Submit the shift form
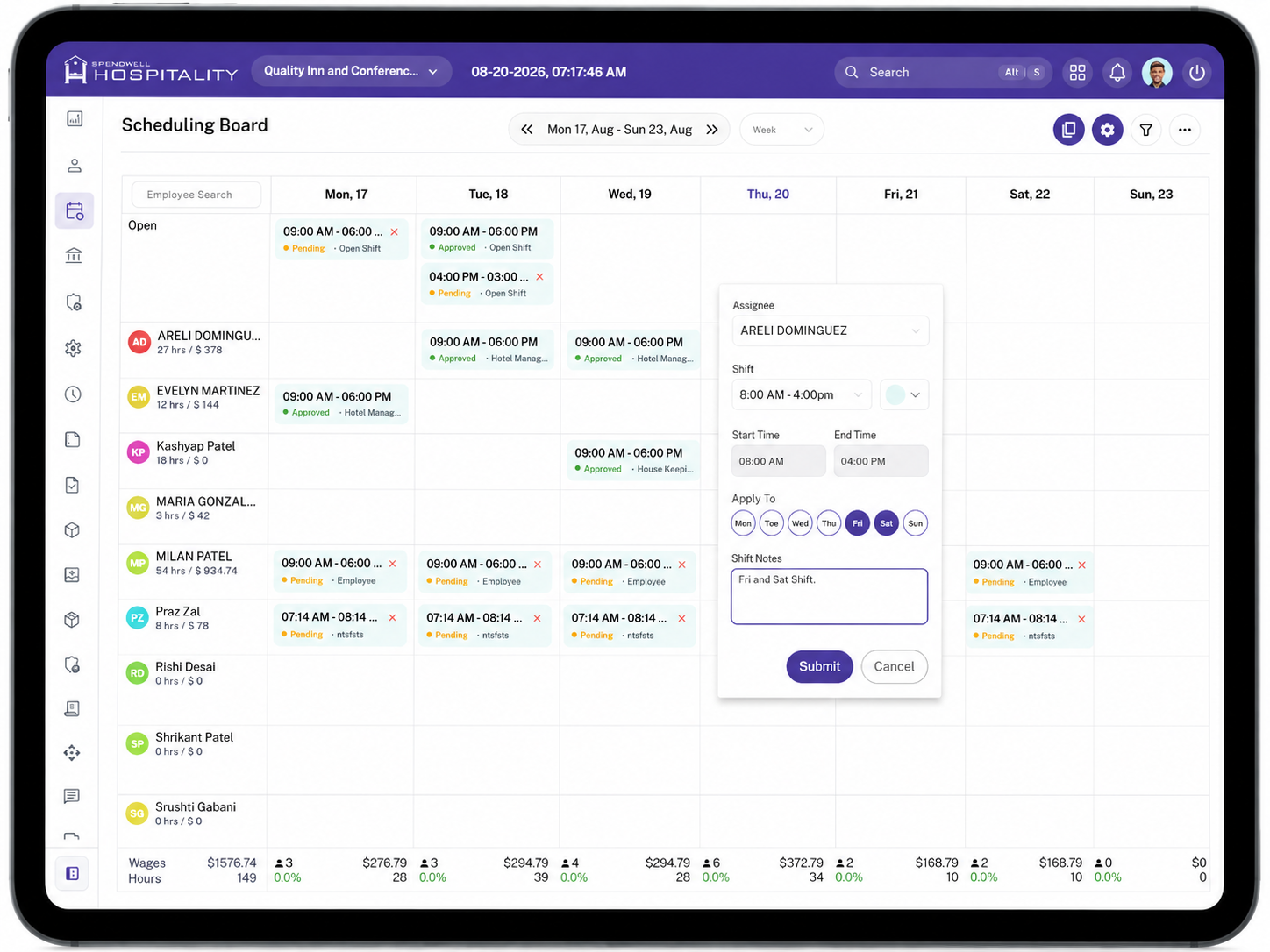Screen dimensions: 1270x952 coord(819,666)
